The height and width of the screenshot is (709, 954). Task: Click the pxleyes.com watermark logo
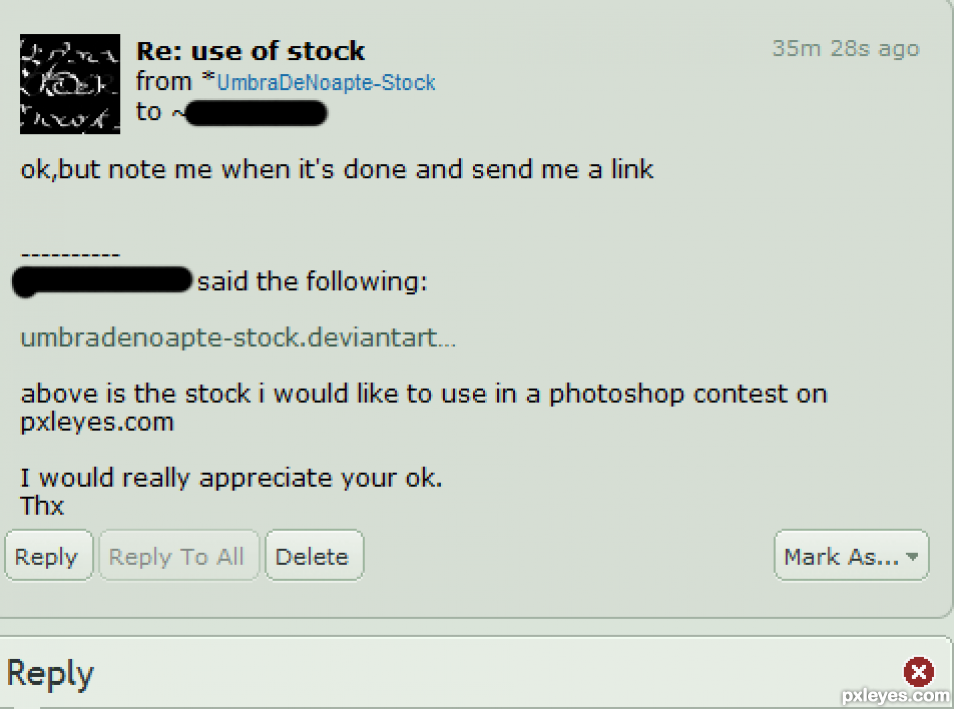(896, 696)
